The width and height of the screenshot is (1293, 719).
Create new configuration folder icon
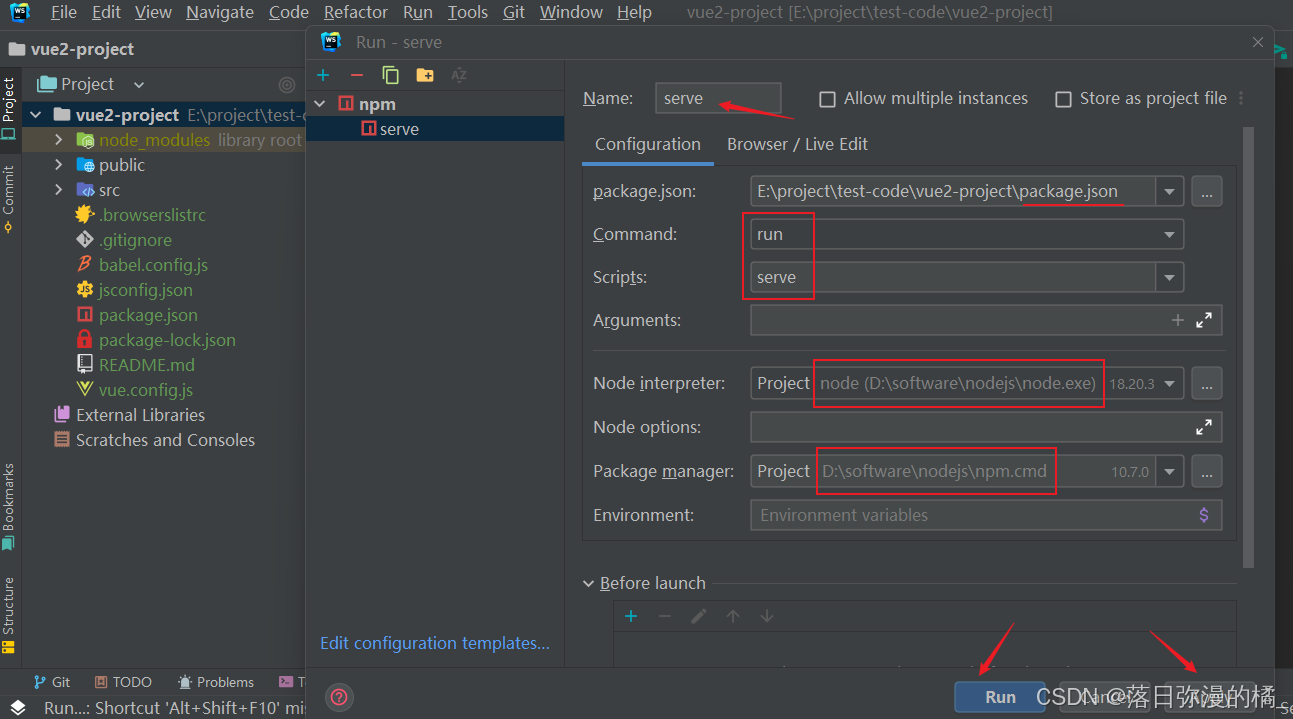(425, 76)
